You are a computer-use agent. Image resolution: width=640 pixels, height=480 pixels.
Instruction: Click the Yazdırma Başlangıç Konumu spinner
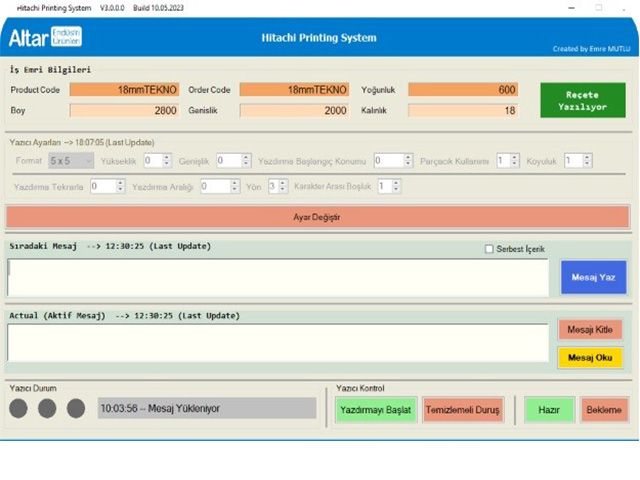[x=393, y=161]
